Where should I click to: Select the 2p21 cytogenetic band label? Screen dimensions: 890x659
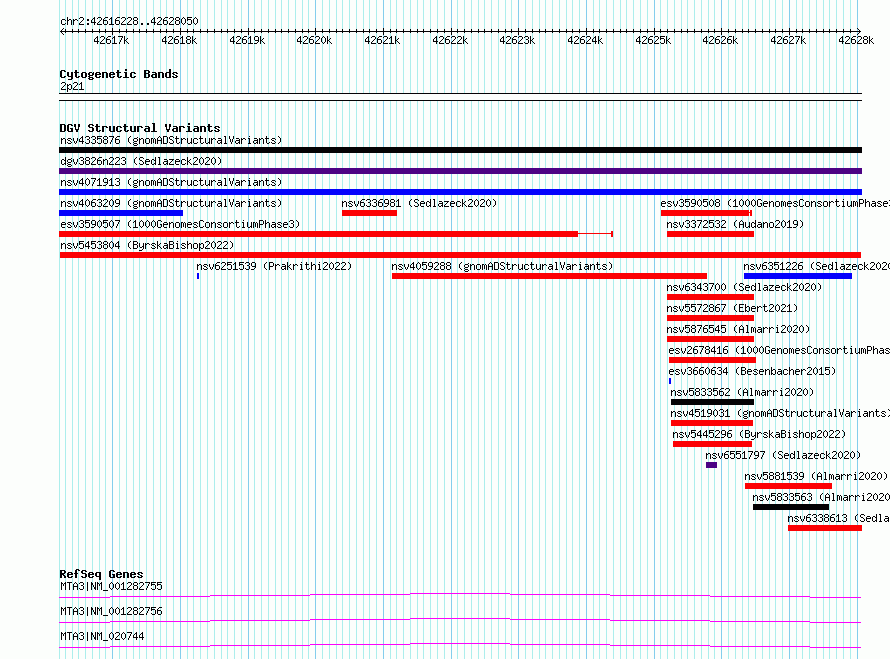pyautogui.click(x=72, y=86)
